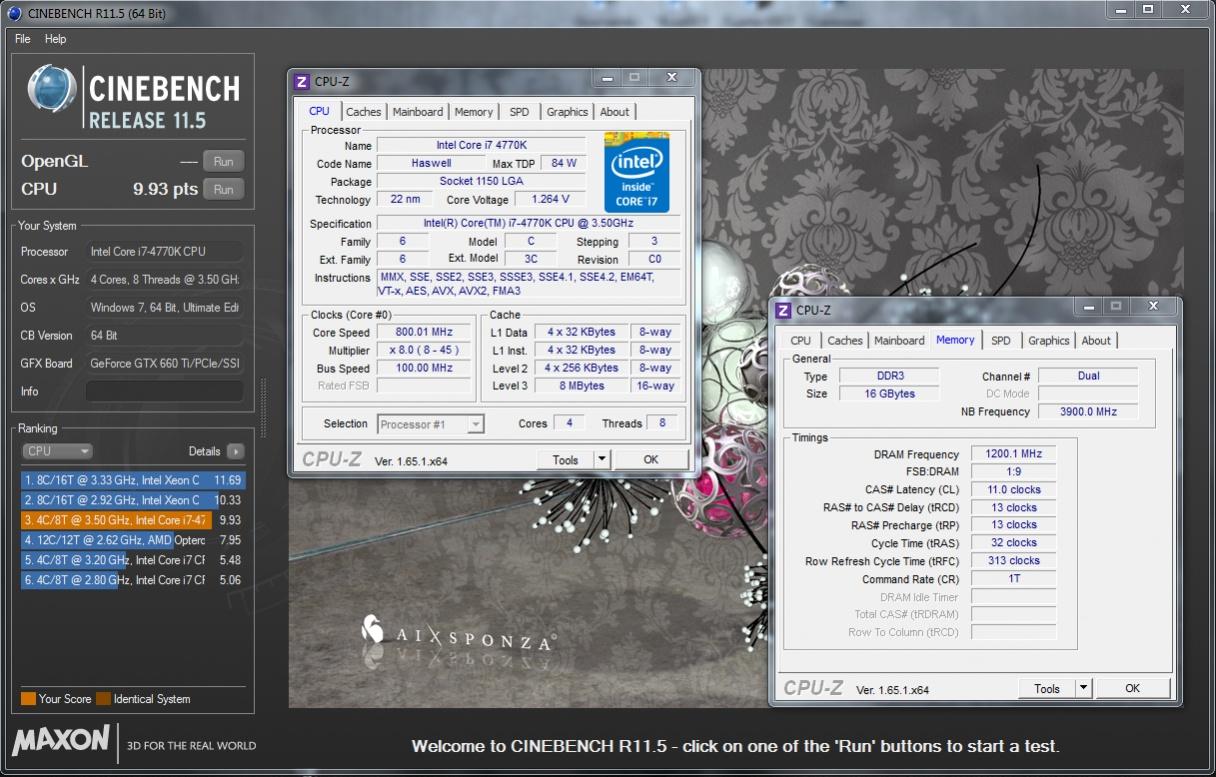Screen dimensions: 1216x777
Task: Click the Z icon in CPU-Z processor window title
Action: tap(303, 82)
